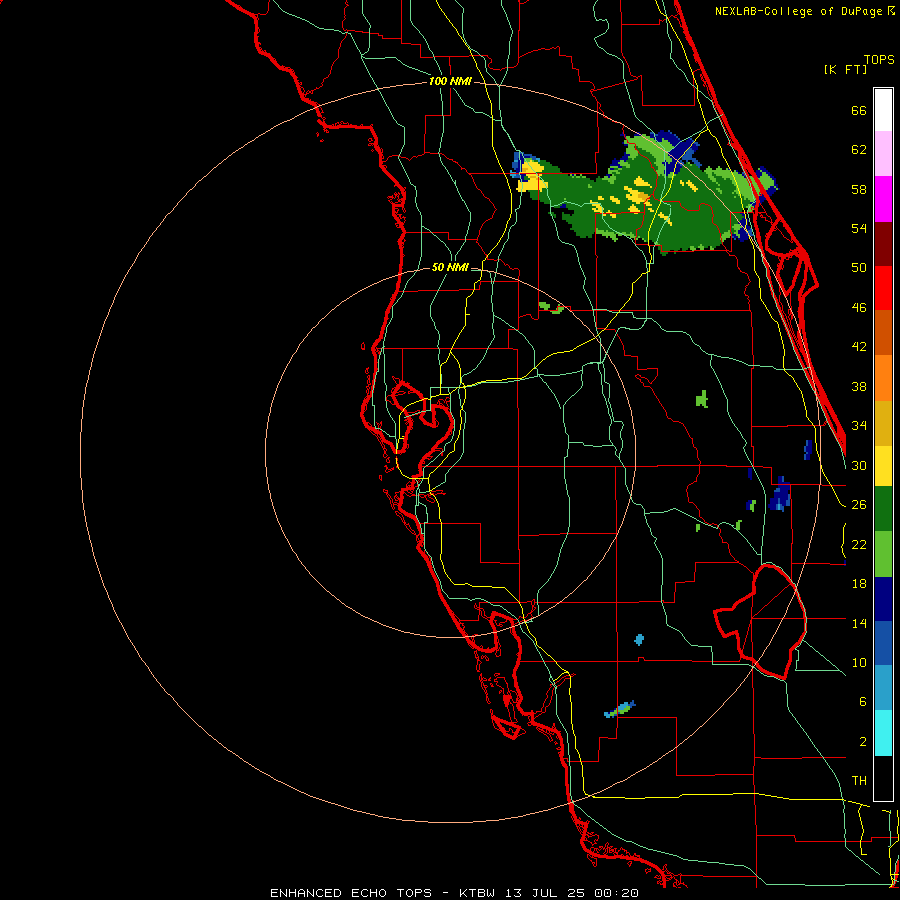Click the light pink swatch between 58 and 62
900x900 pixels.
pyautogui.click(x=883, y=154)
